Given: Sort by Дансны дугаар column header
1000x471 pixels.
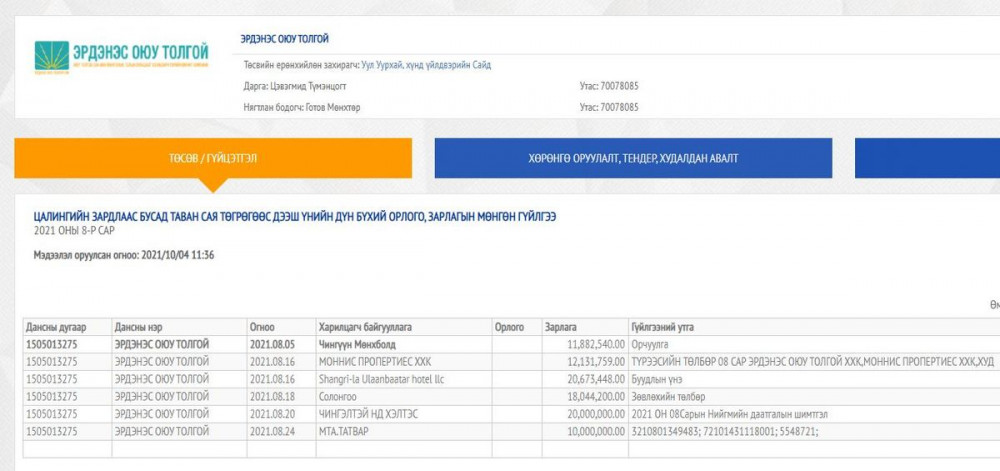Looking at the screenshot, I should click(x=67, y=327).
